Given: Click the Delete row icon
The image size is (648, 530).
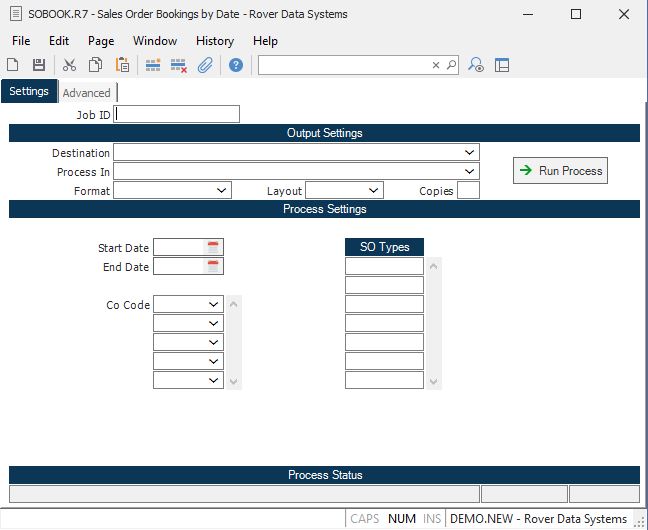Looking at the screenshot, I should coord(179,65).
